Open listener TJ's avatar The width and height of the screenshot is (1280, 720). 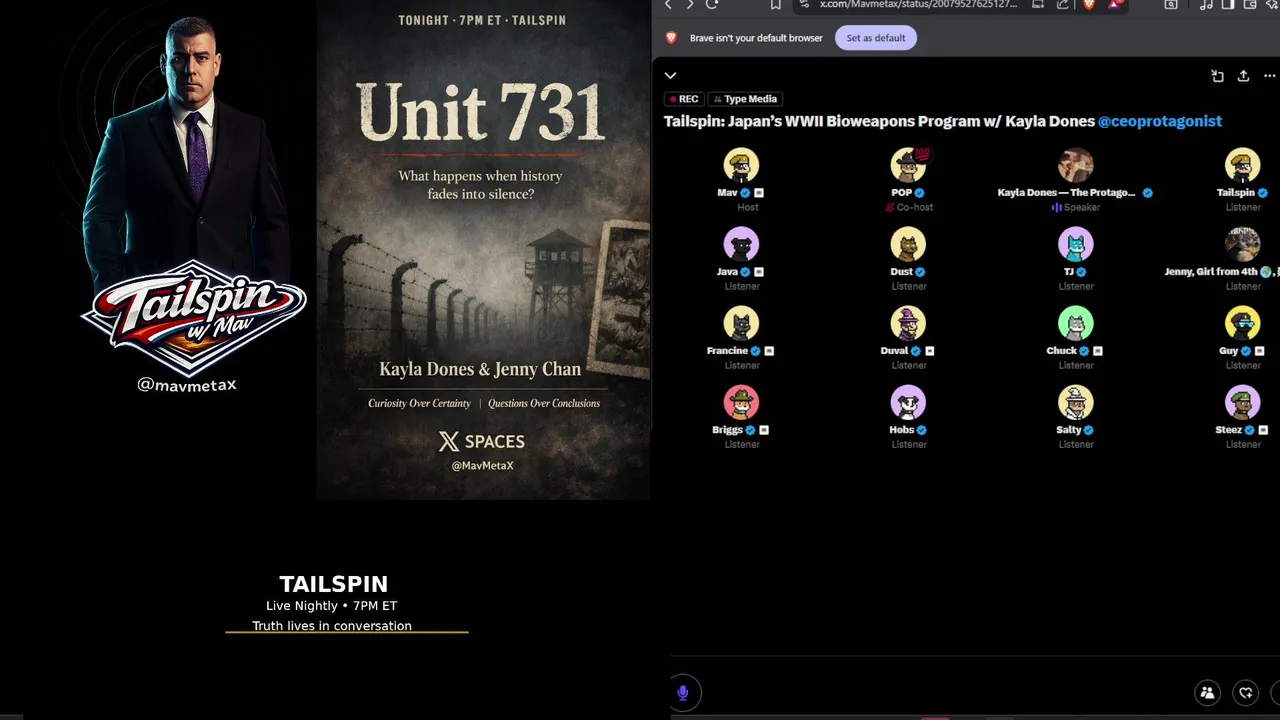[x=1076, y=245]
